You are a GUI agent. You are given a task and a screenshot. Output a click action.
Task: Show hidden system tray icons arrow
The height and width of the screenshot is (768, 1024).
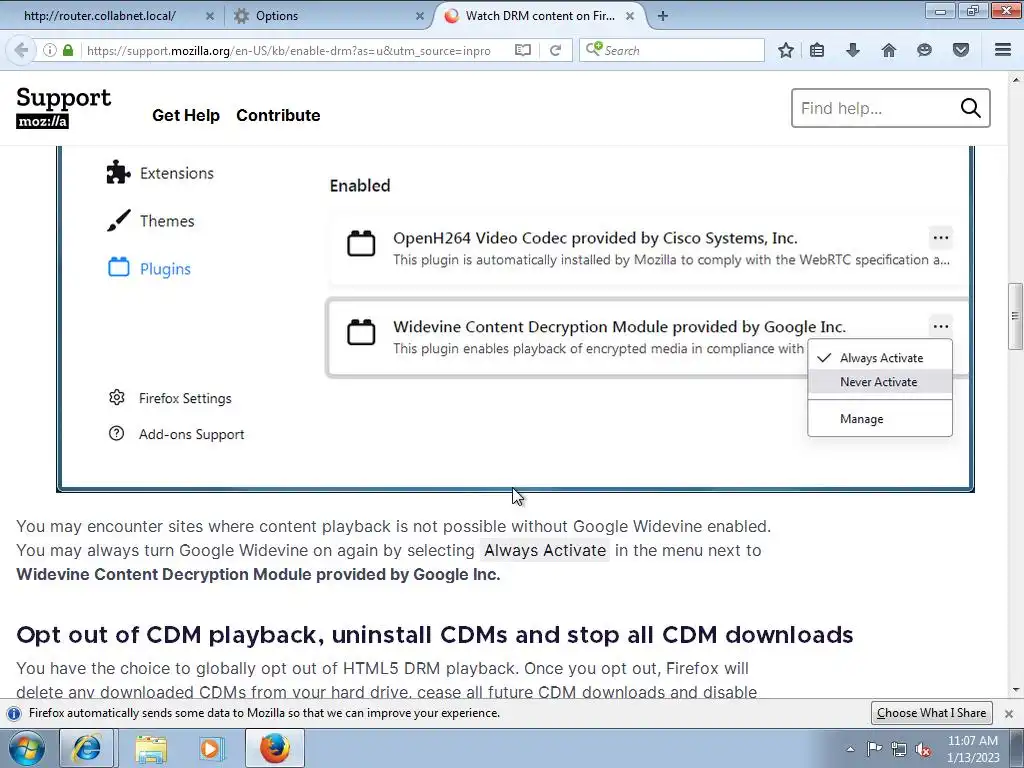[x=850, y=749]
